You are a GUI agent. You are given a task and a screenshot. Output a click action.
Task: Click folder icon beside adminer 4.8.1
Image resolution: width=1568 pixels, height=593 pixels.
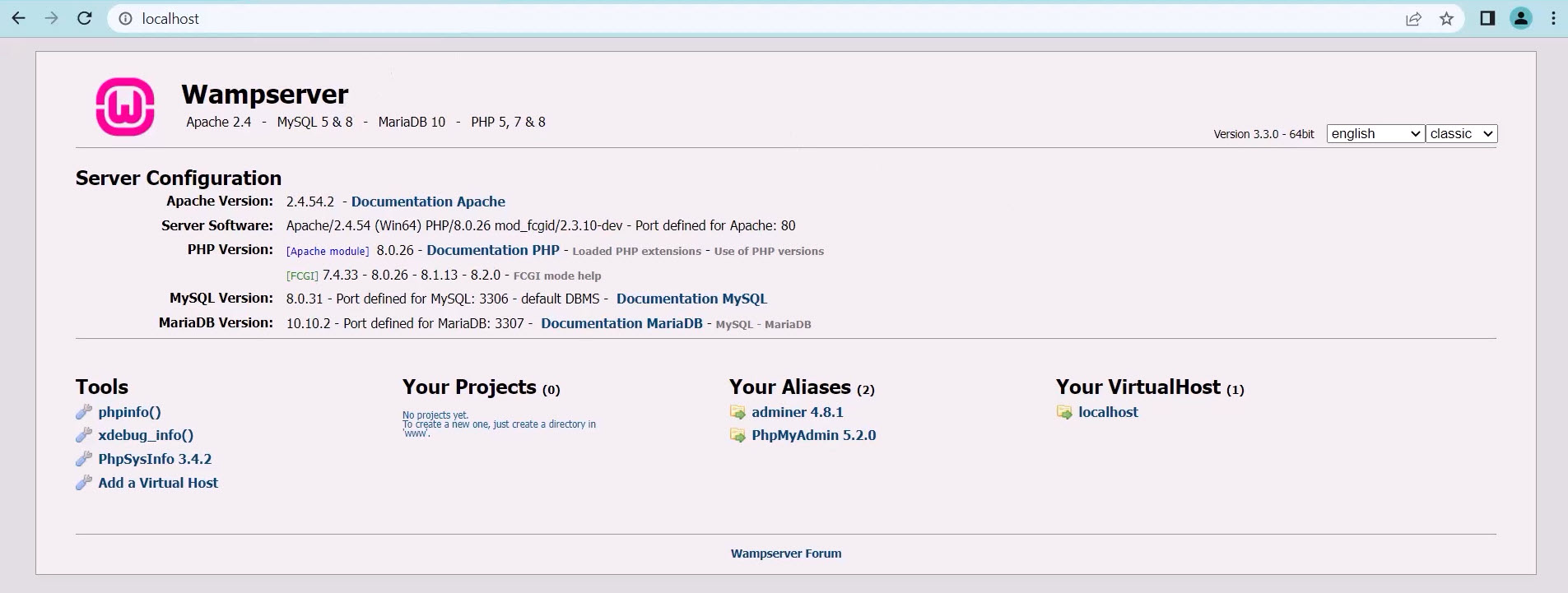click(x=737, y=412)
